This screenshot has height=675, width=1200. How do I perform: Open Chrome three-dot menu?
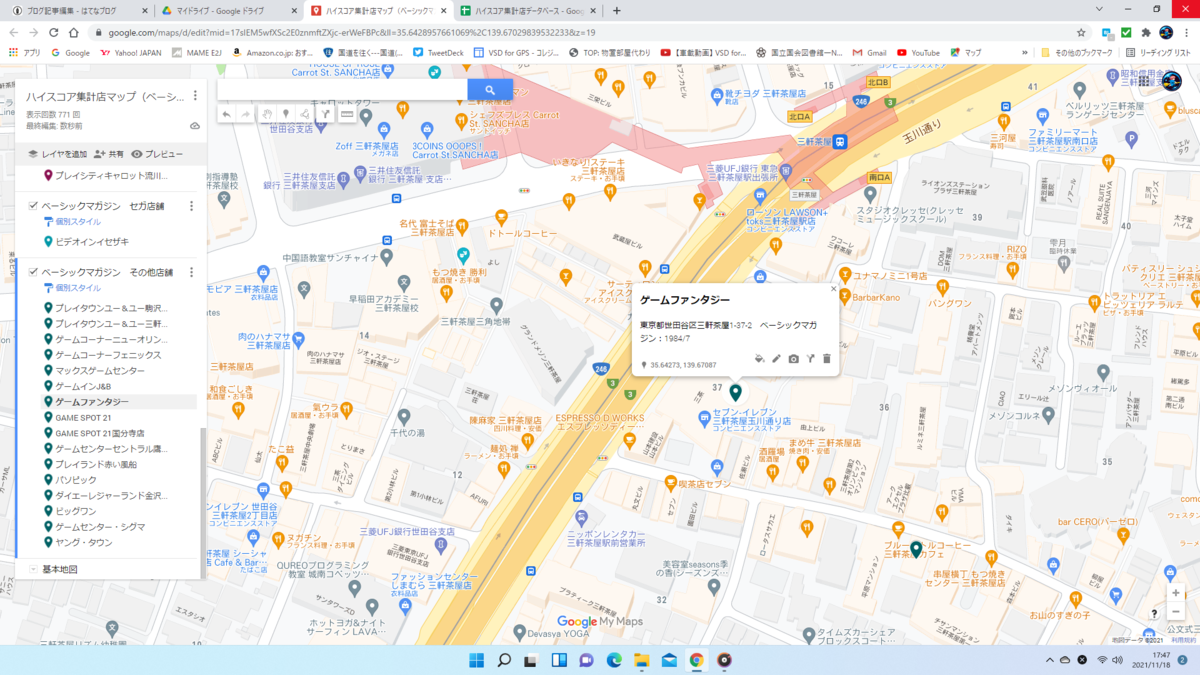click(x=1186, y=32)
